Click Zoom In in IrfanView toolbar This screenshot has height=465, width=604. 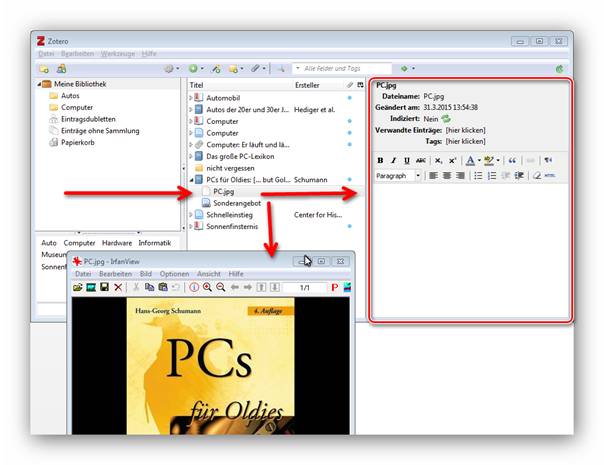(x=208, y=287)
